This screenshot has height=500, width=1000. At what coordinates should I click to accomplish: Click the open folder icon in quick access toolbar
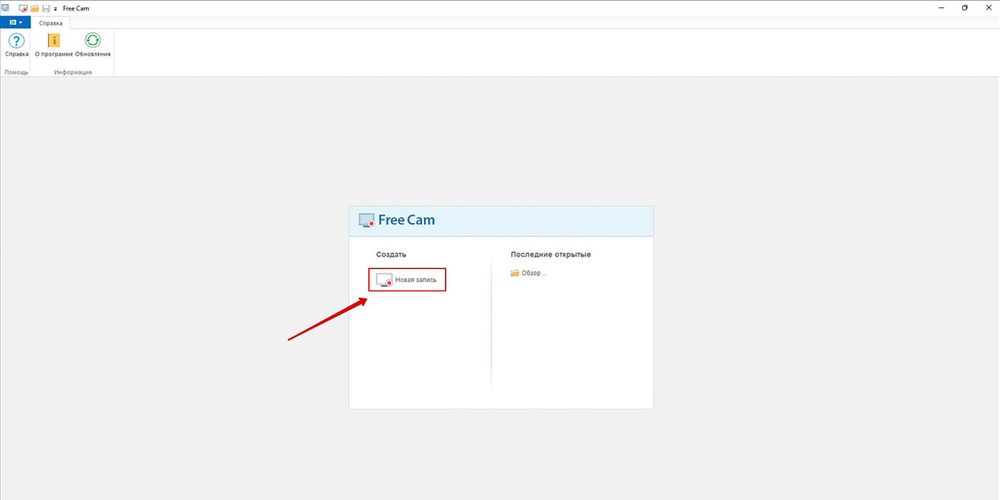(34, 8)
